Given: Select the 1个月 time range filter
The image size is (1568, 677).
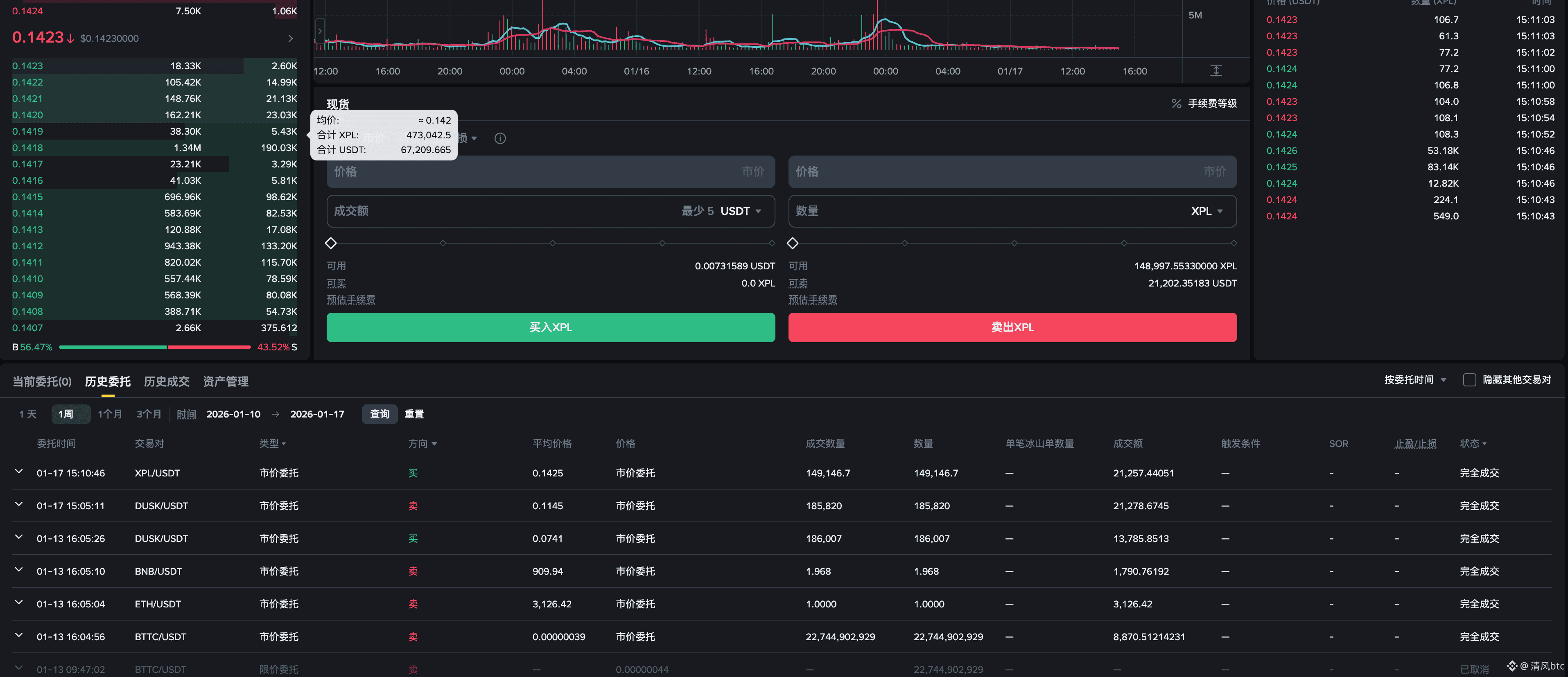Looking at the screenshot, I should (110, 414).
